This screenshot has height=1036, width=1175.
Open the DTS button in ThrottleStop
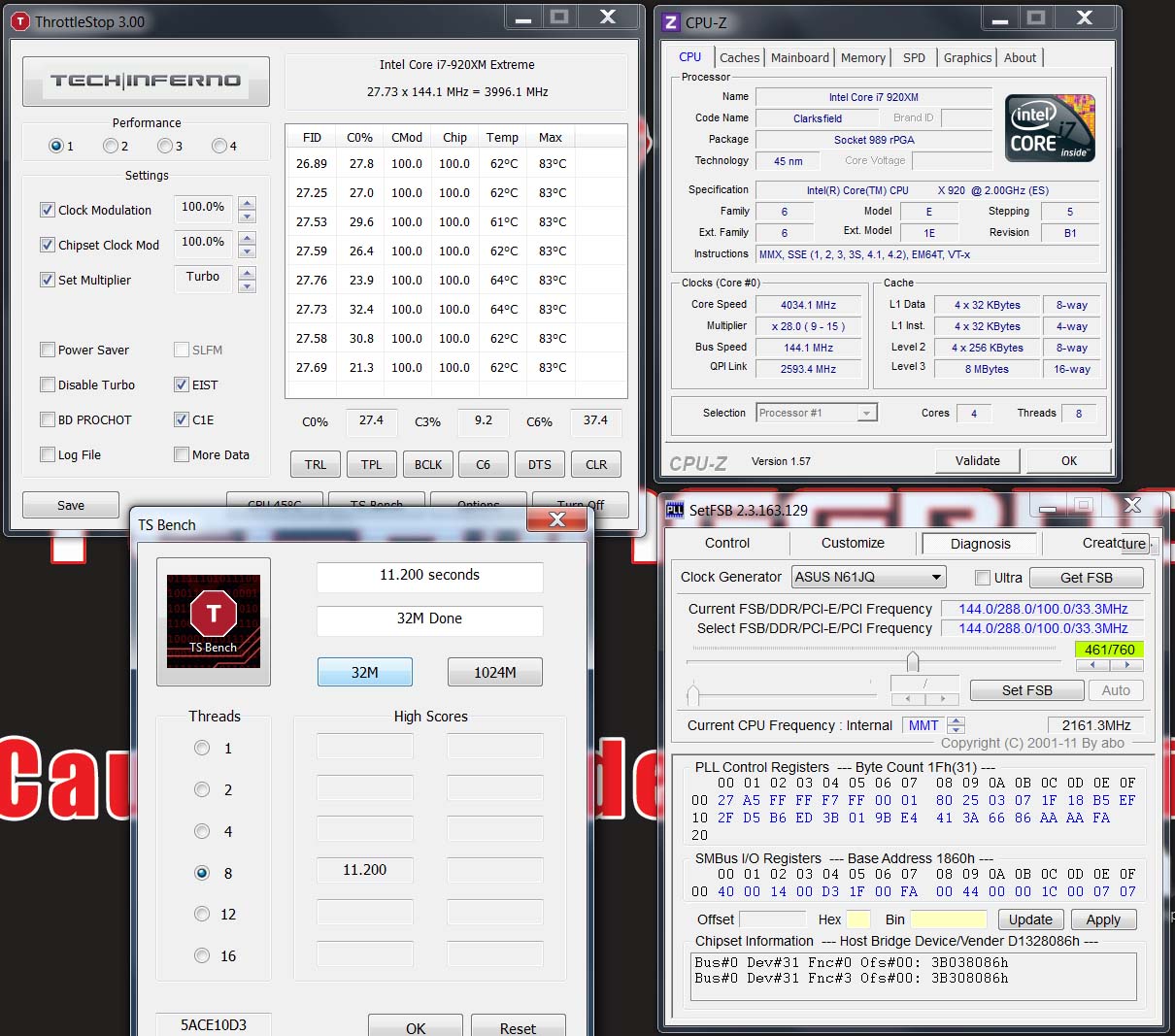(x=540, y=464)
